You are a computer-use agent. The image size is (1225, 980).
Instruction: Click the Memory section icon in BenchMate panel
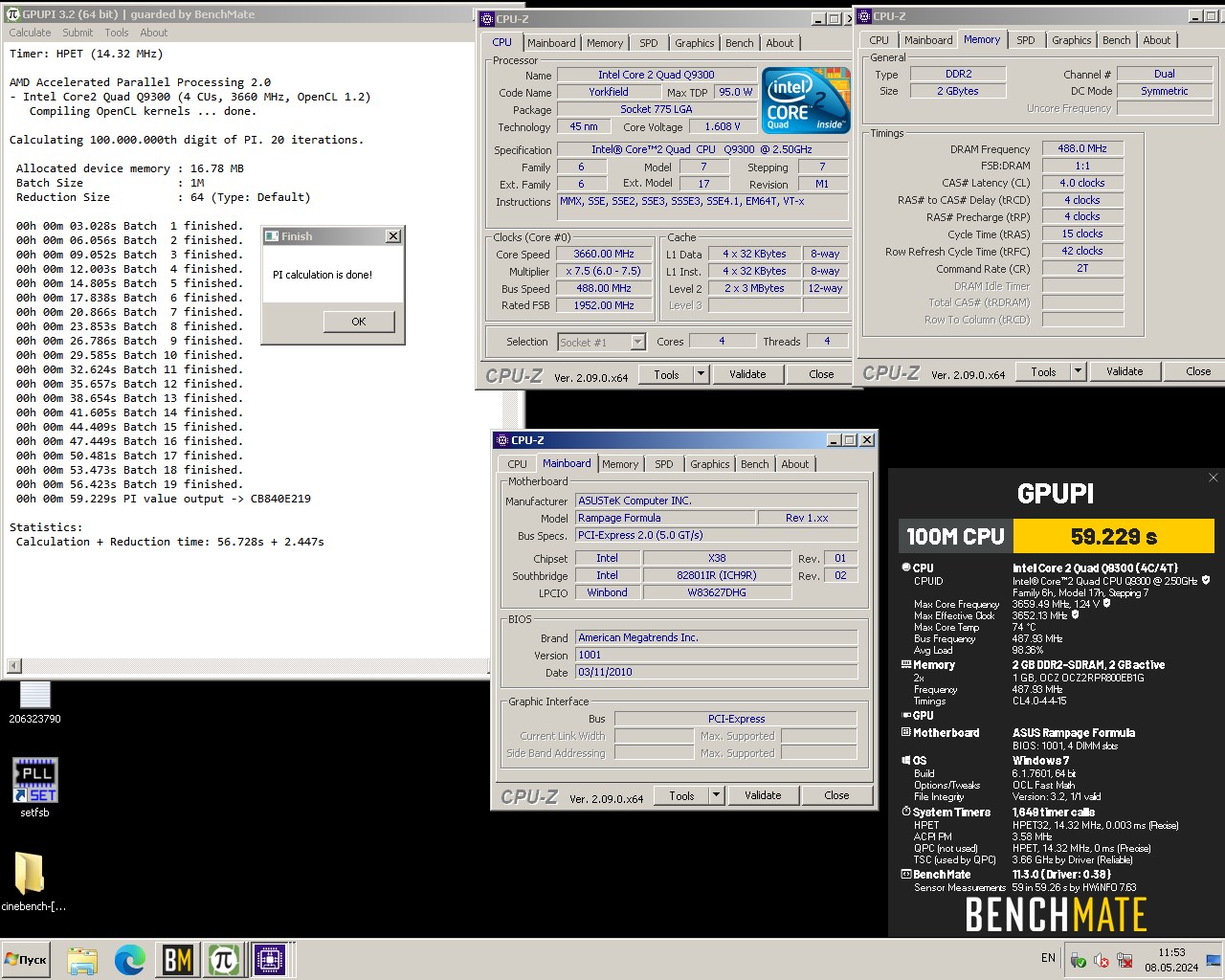[906, 664]
